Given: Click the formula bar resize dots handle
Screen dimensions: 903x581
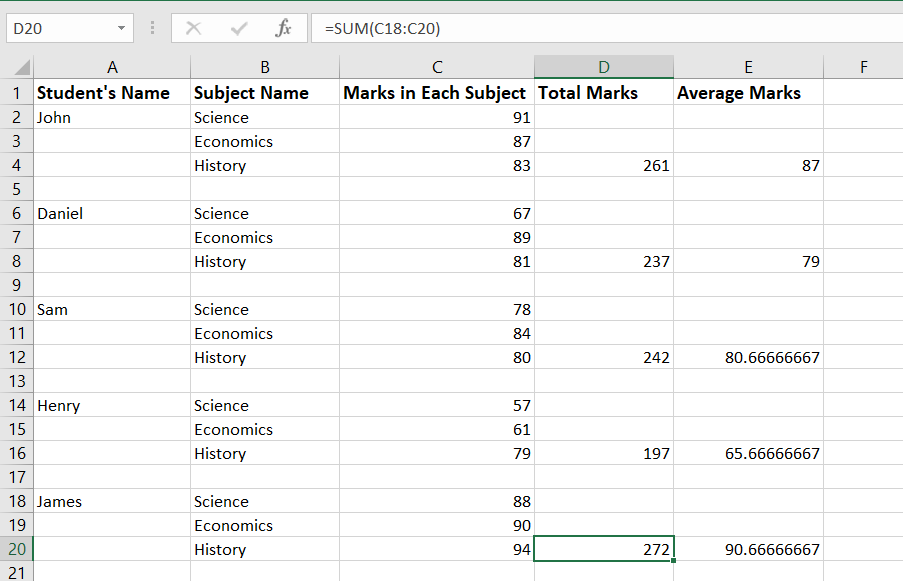Looking at the screenshot, I should pos(152,29).
